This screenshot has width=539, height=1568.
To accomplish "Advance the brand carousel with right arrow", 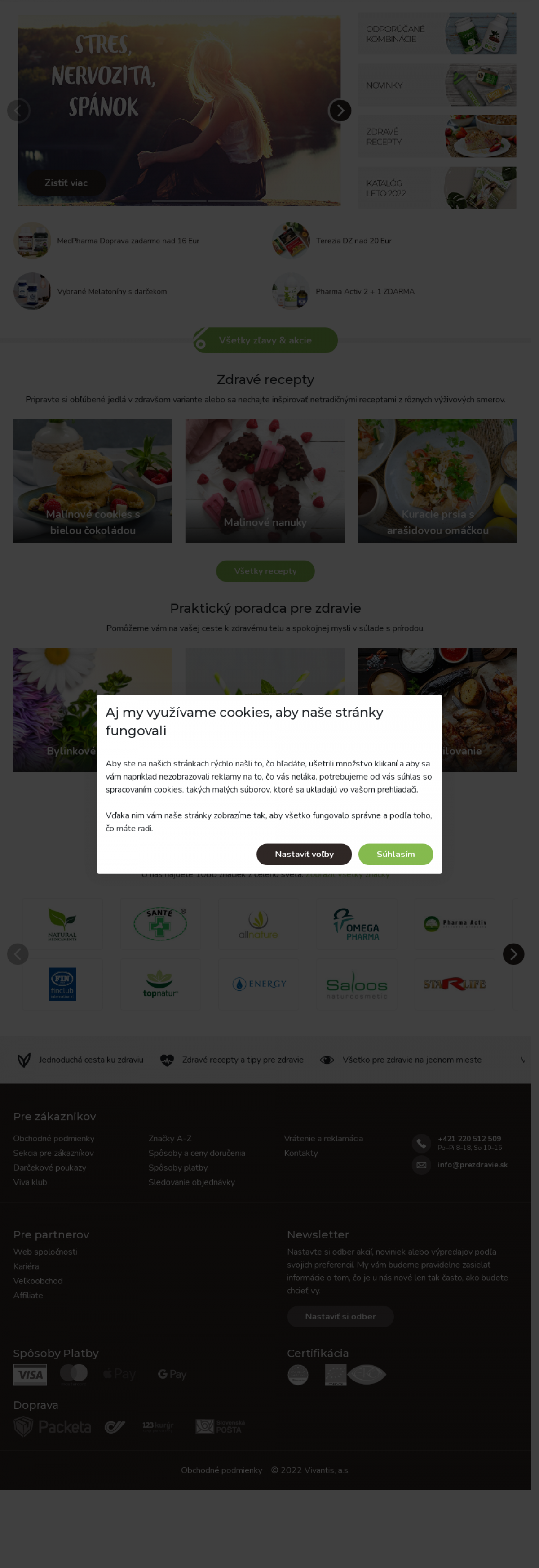I will pyautogui.click(x=513, y=954).
